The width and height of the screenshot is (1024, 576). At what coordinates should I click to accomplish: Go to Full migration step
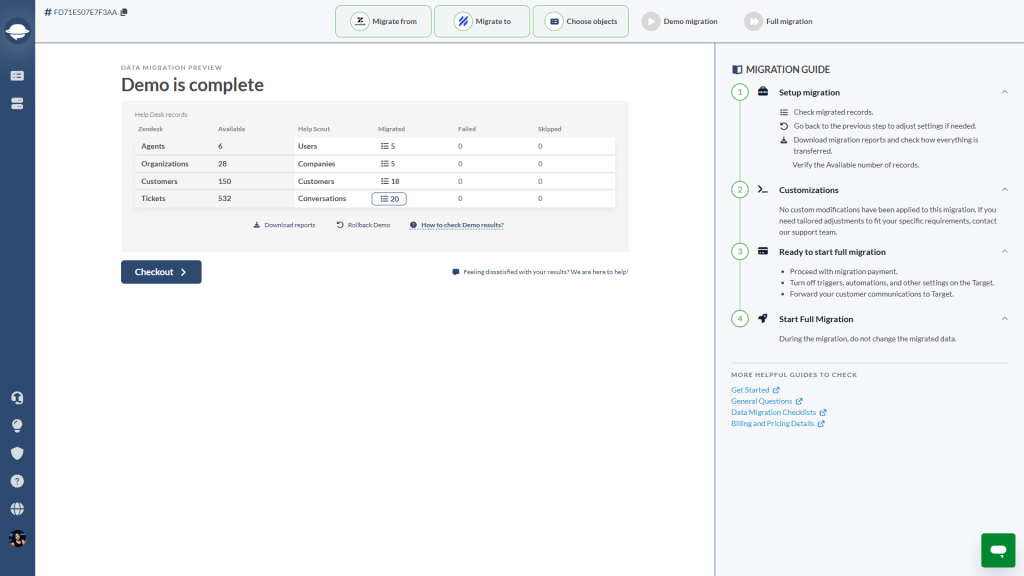pos(778,22)
